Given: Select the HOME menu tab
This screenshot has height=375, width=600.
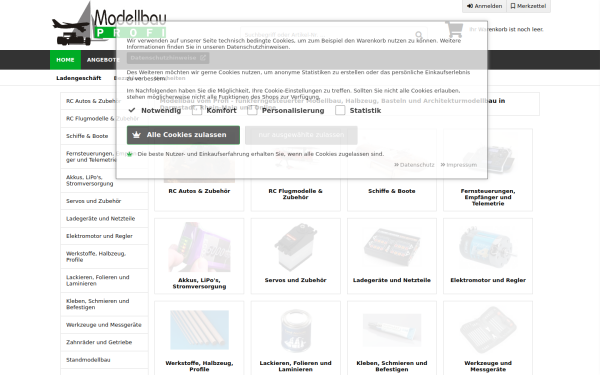Looking at the screenshot, I should pos(65,60).
